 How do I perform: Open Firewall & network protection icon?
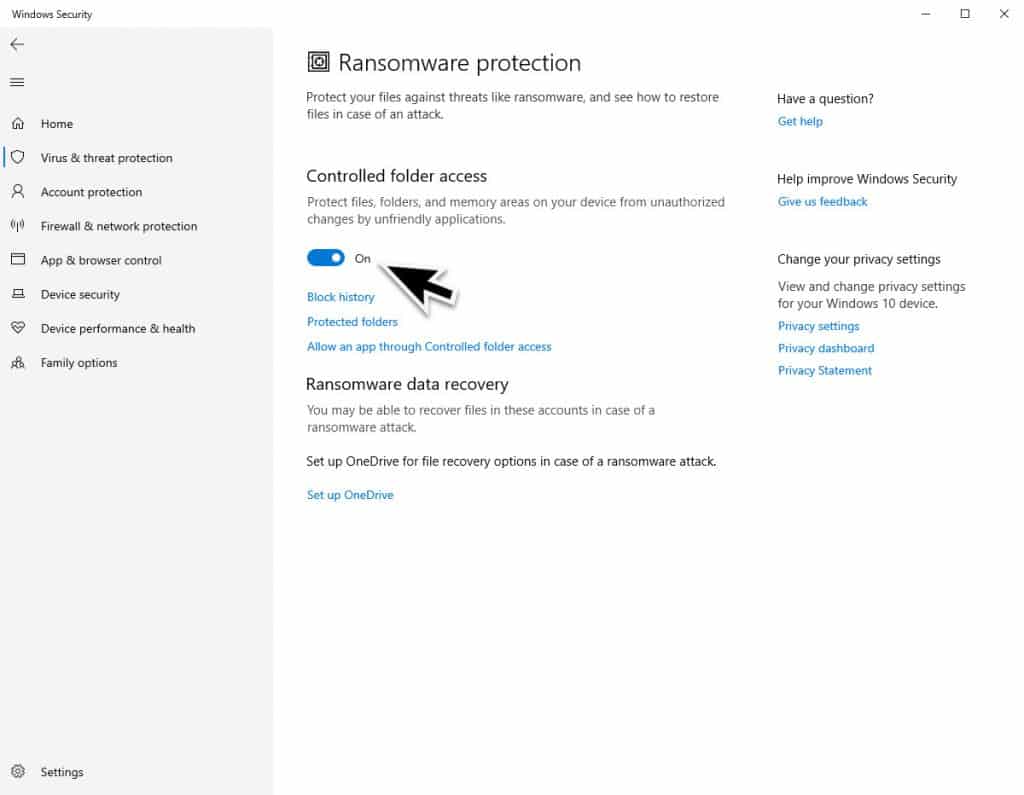(20, 225)
